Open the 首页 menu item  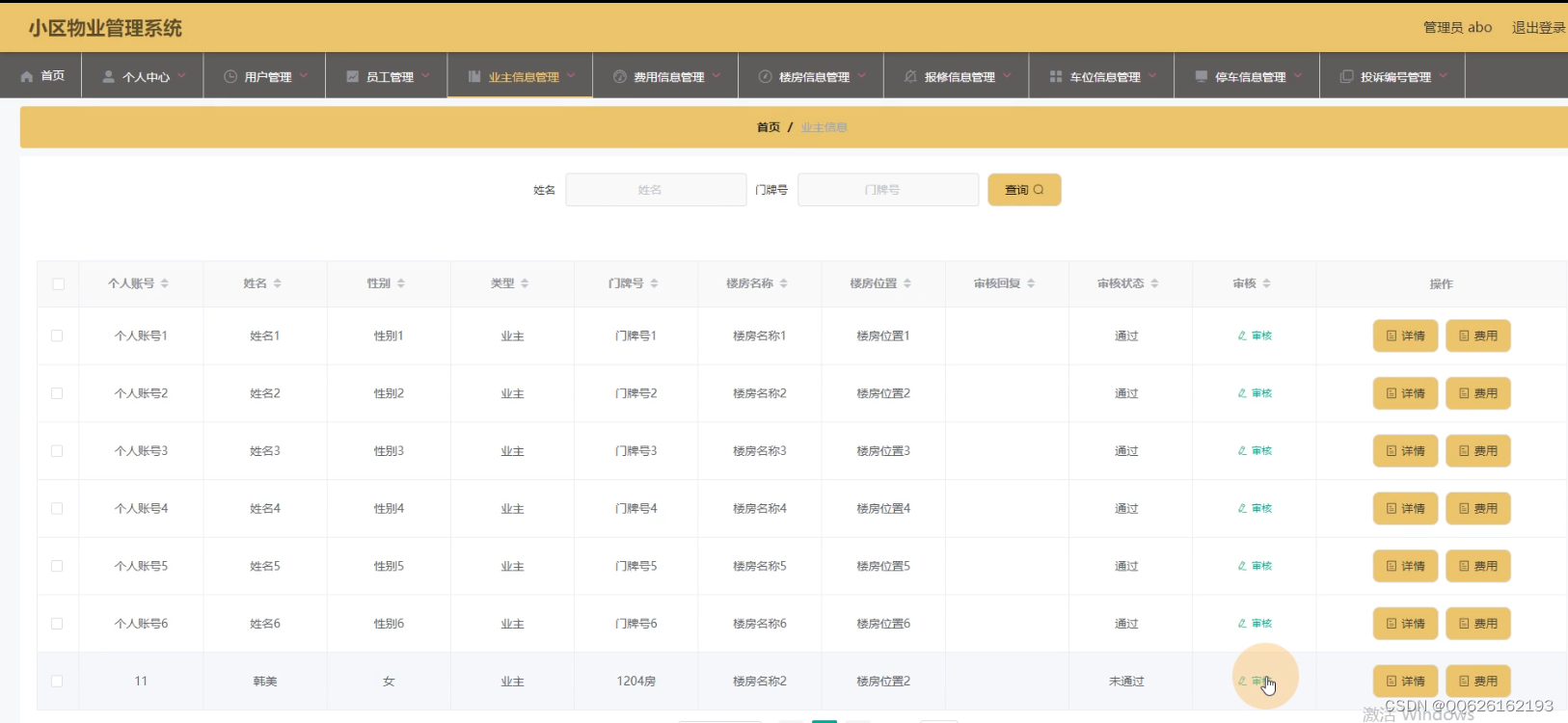(41, 76)
